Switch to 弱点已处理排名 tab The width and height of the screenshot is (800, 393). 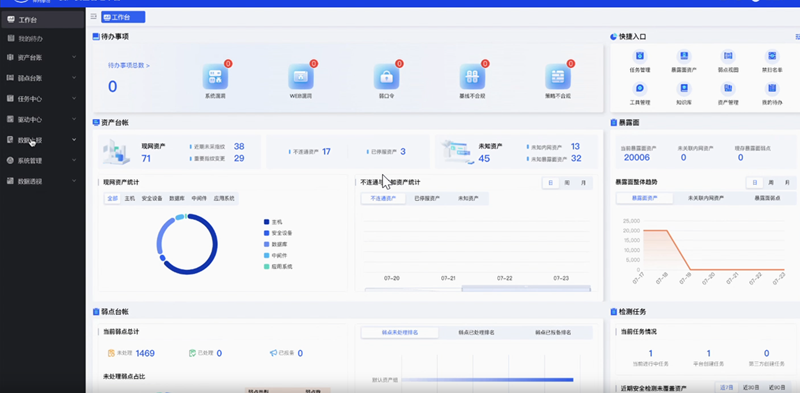(x=476, y=332)
